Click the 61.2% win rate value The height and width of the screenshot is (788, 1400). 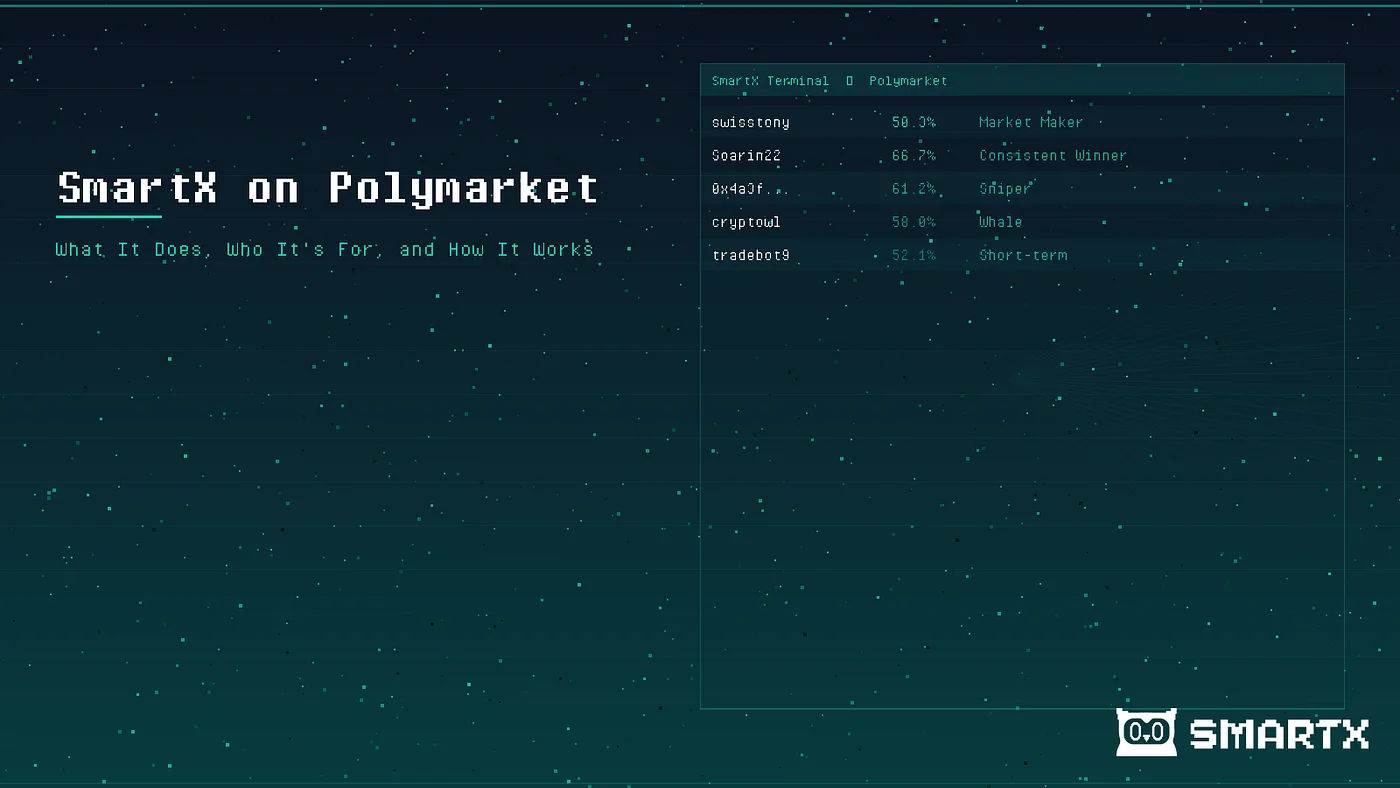point(914,188)
